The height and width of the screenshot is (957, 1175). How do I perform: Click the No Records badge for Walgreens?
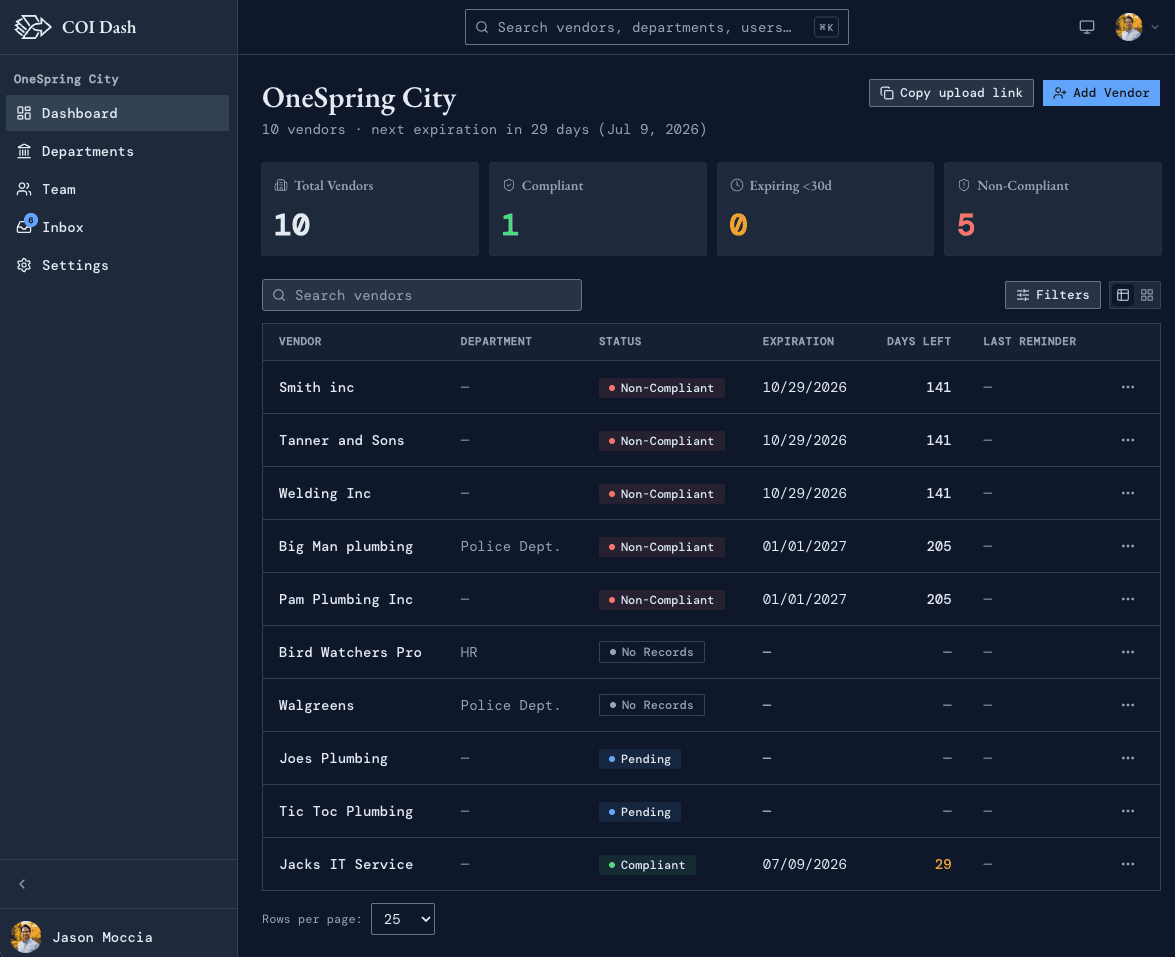[x=651, y=705]
